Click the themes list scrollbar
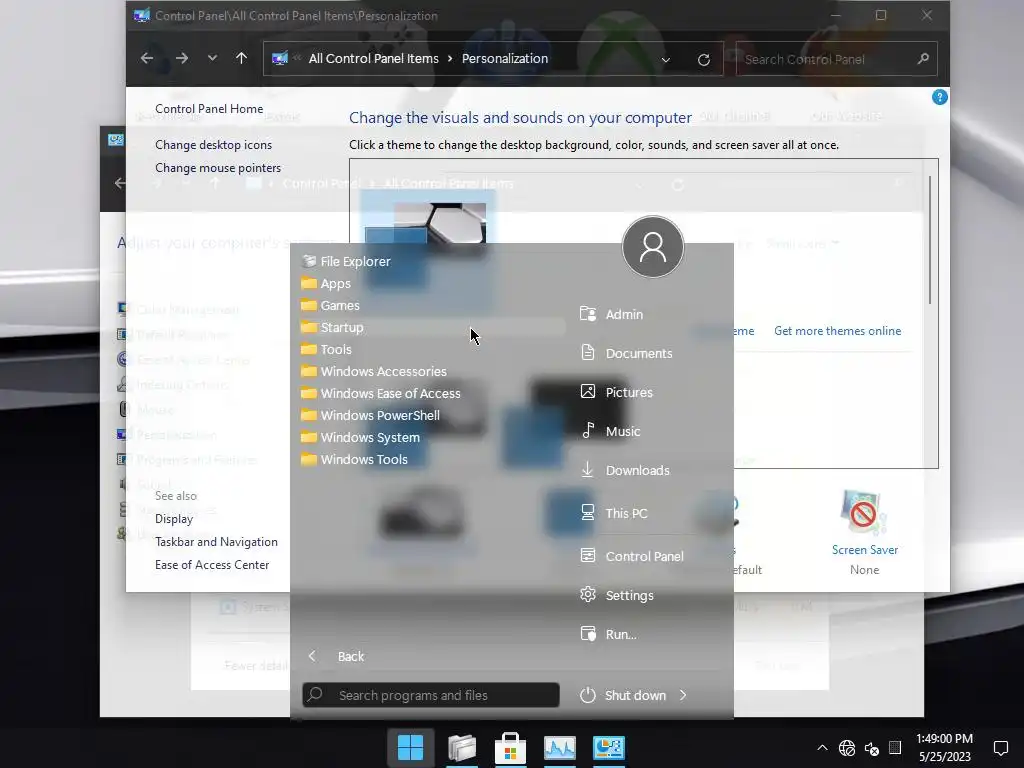 [930, 240]
